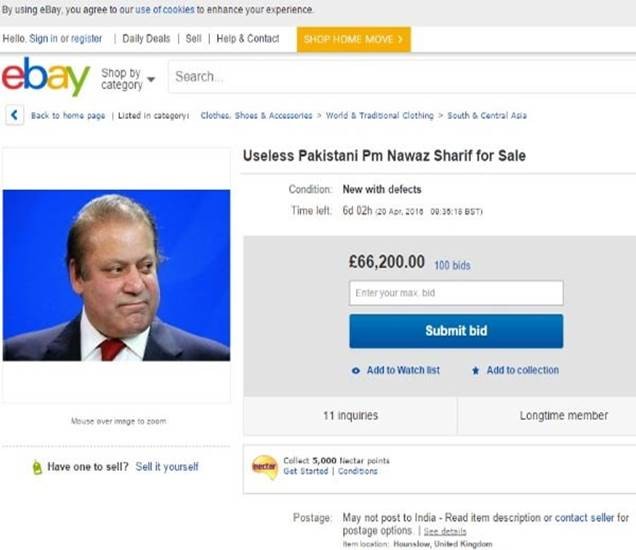Open the Daily Deals menu item
This screenshot has height=550, width=636.
tap(145, 39)
